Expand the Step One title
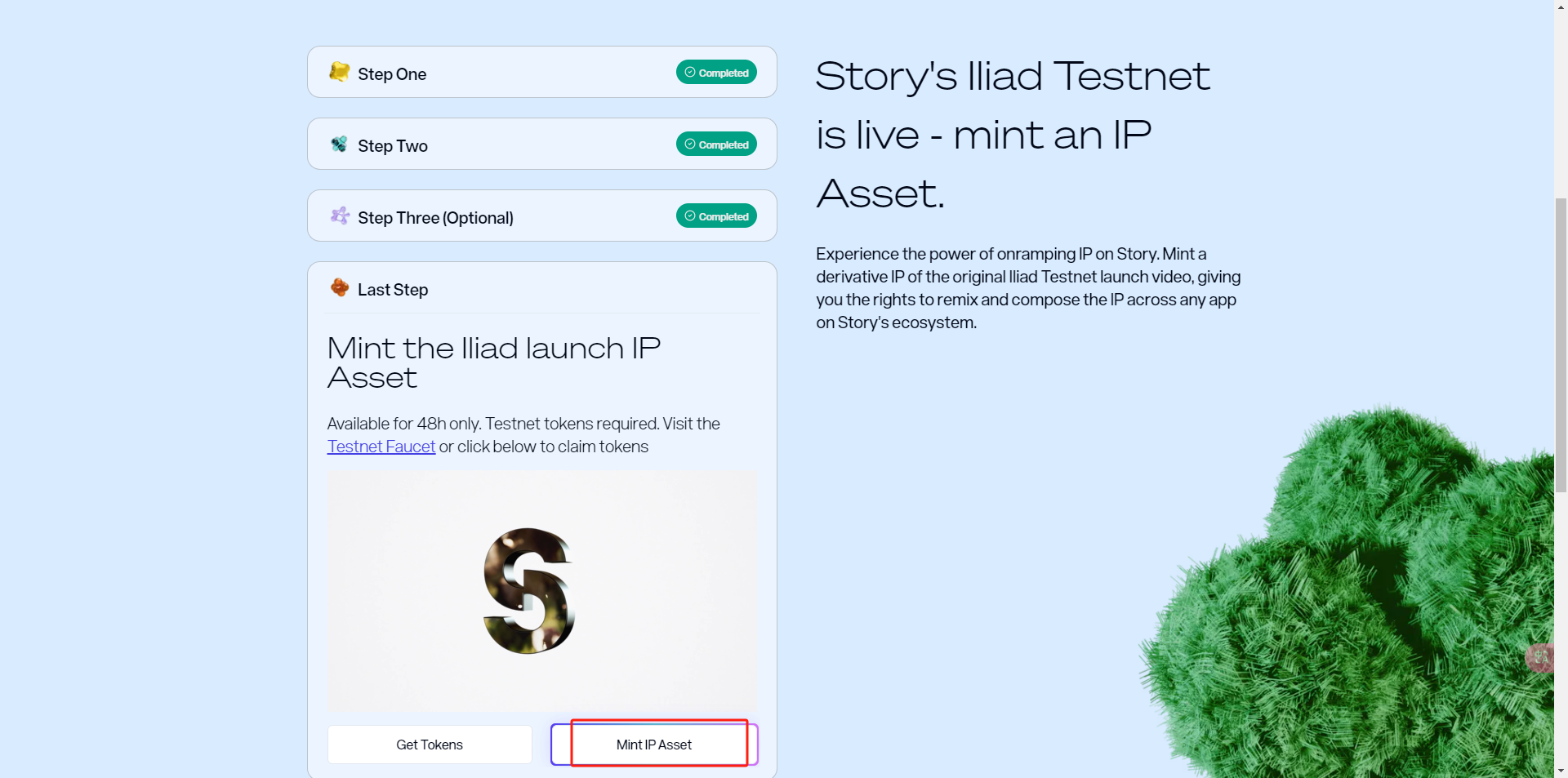 click(x=392, y=74)
